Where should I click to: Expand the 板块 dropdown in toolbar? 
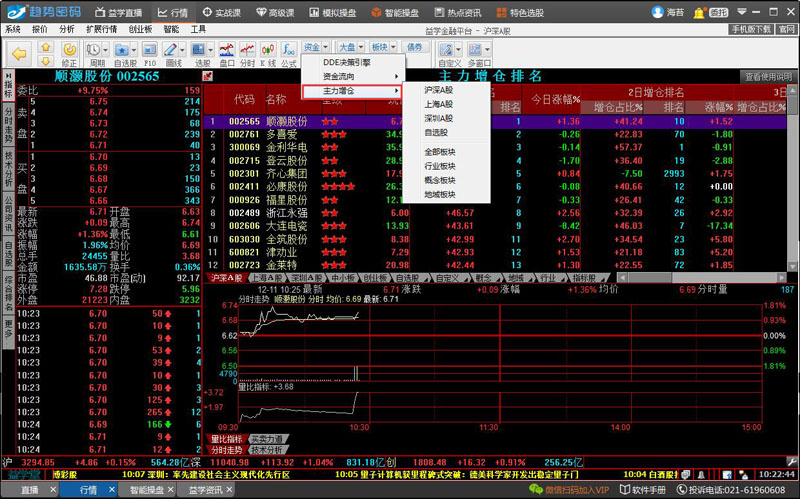point(381,47)
